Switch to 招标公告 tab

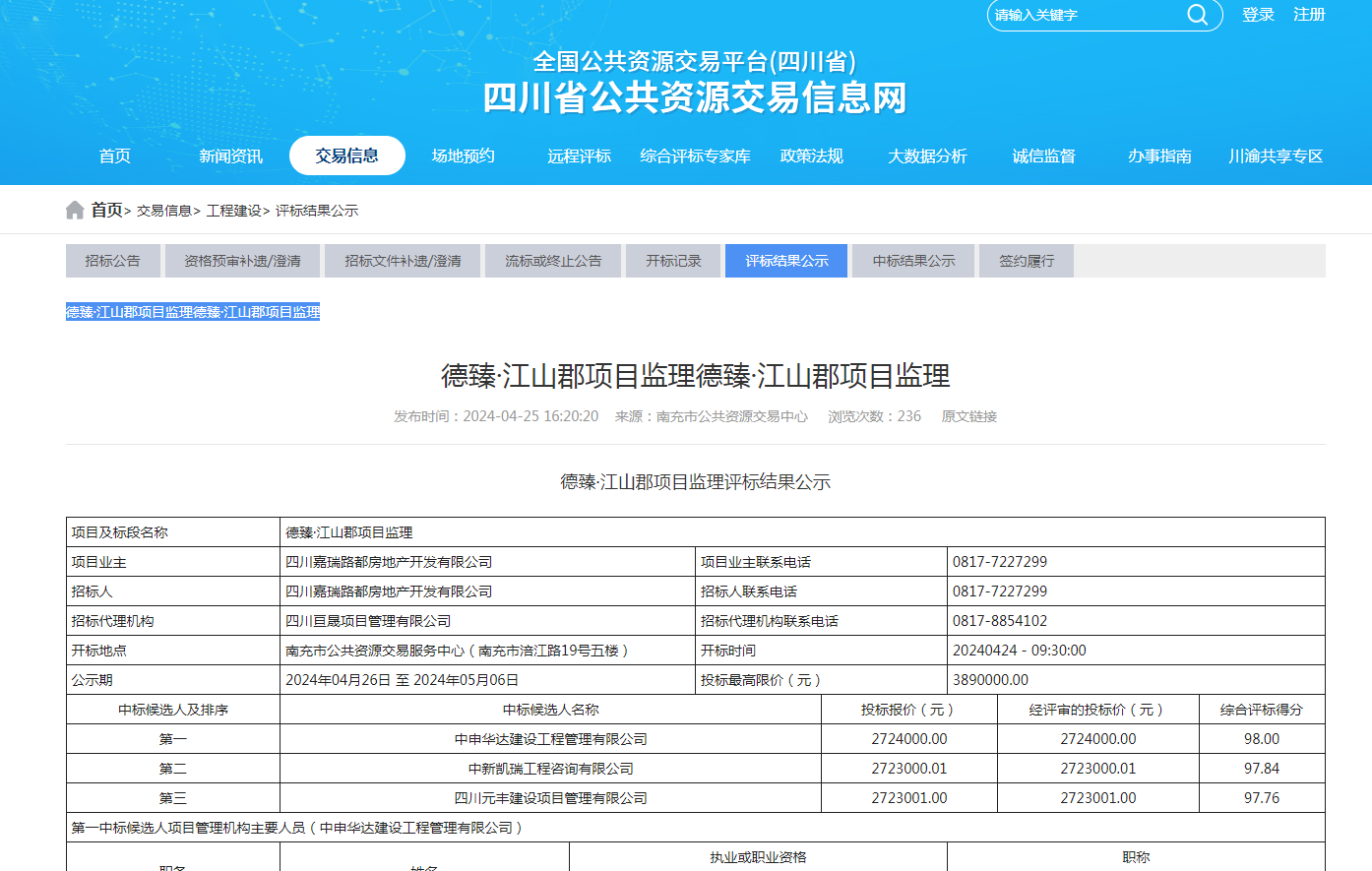point(113,261)
